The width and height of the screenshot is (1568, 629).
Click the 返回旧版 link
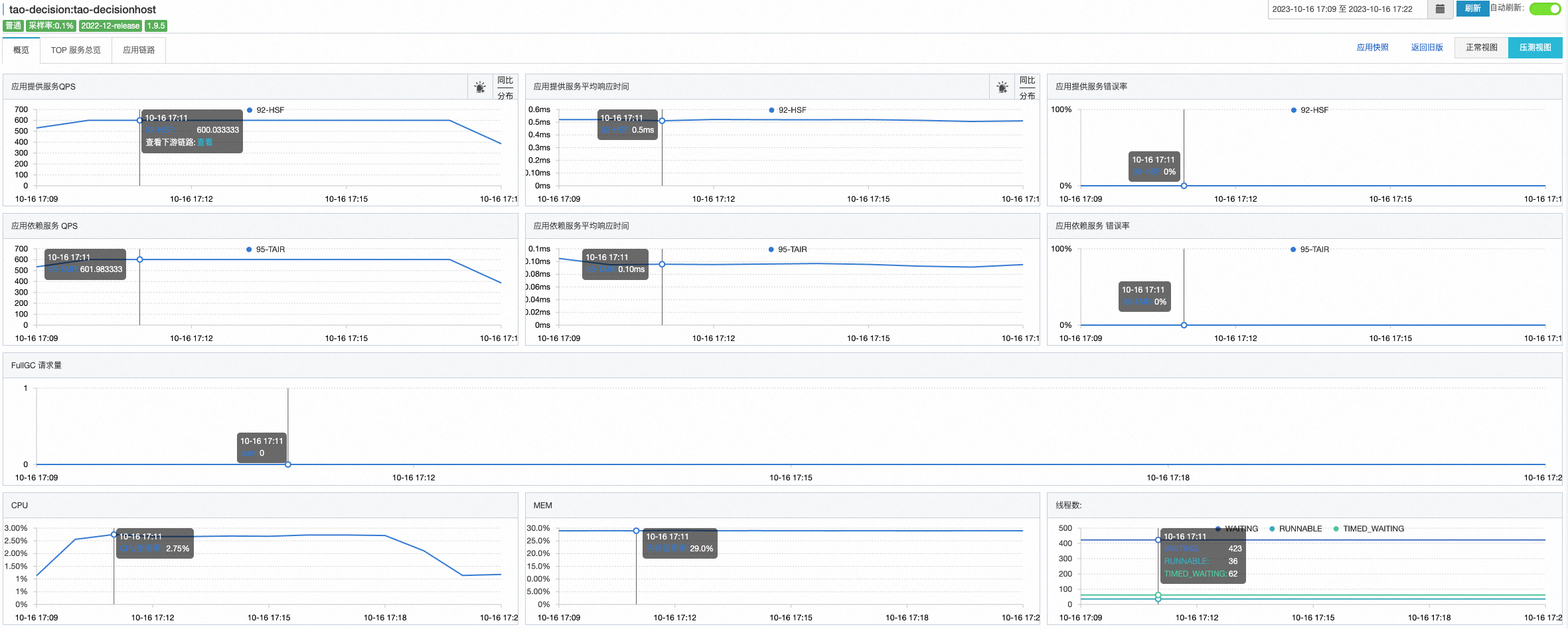click(1427, 48)
